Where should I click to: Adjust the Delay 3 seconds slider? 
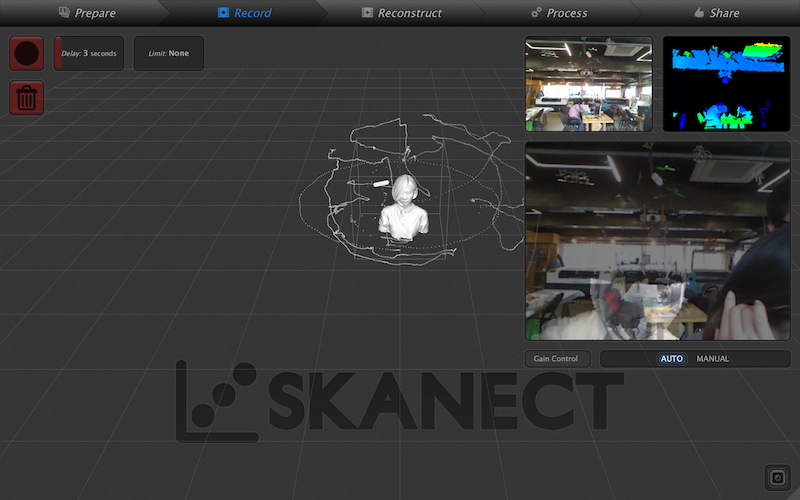coord(89,53)
